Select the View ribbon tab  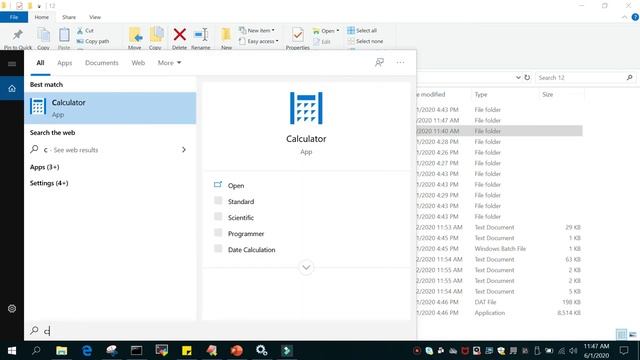point(95,17)
